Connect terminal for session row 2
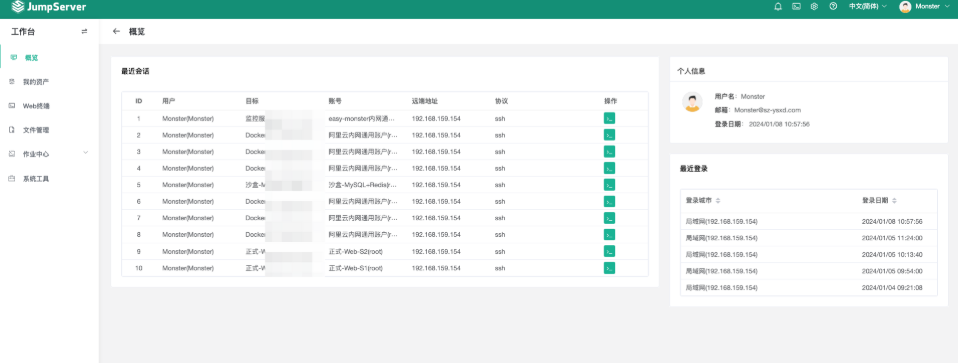Screen dimensions: 958x363 pos(609,135)
